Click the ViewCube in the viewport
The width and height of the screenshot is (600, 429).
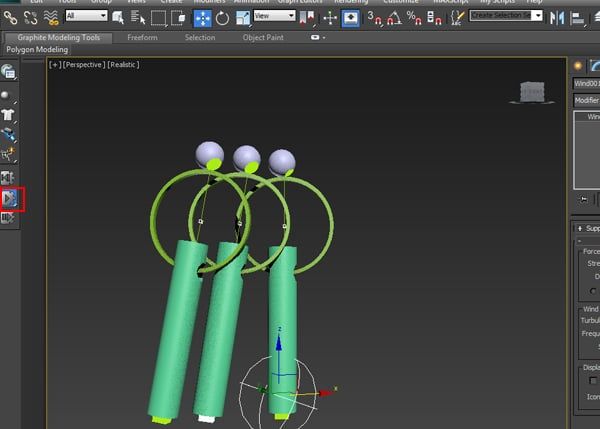tap(532, 92)
